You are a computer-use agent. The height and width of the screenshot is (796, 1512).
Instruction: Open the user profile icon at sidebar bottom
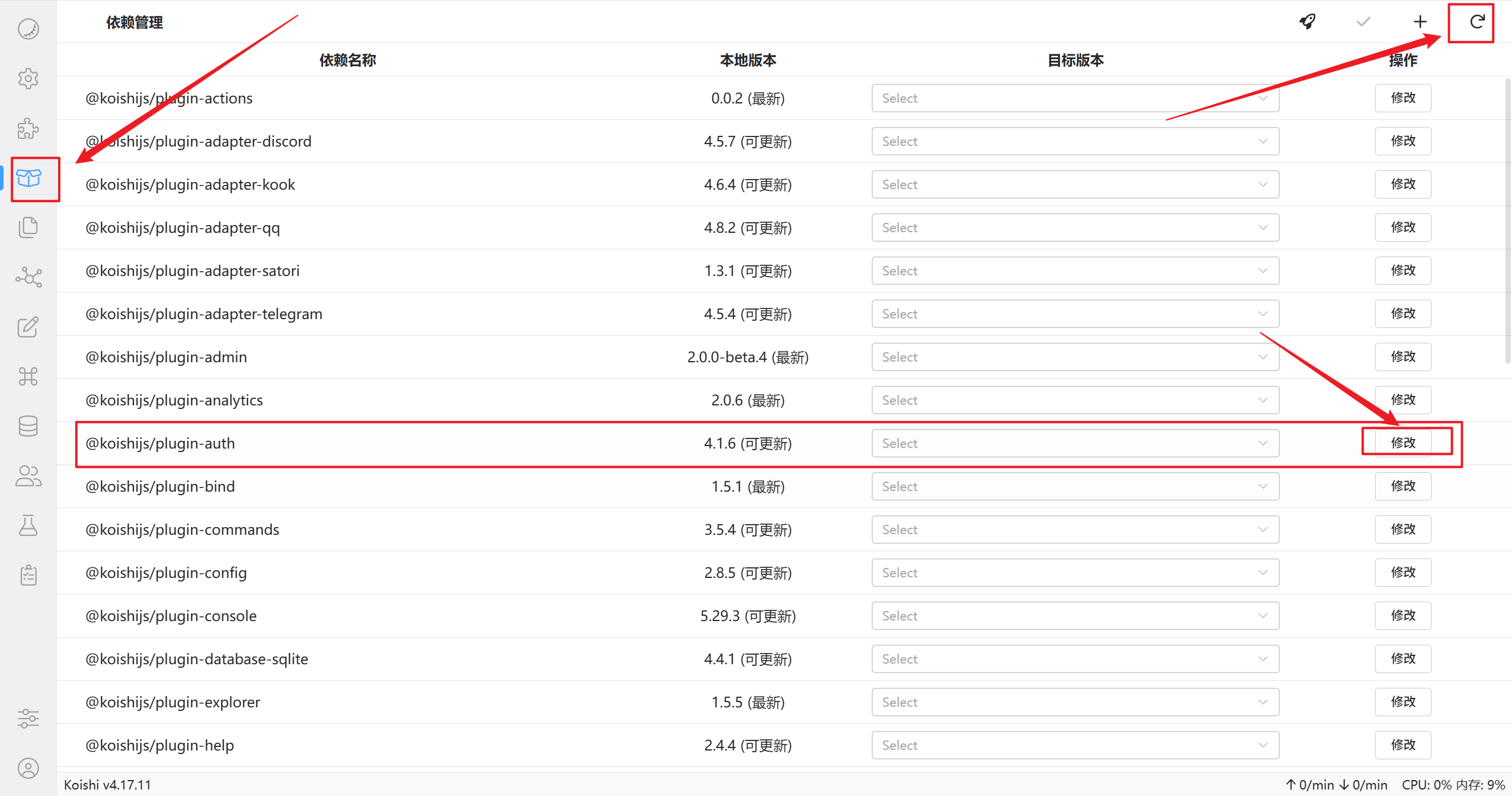[28, 768]
